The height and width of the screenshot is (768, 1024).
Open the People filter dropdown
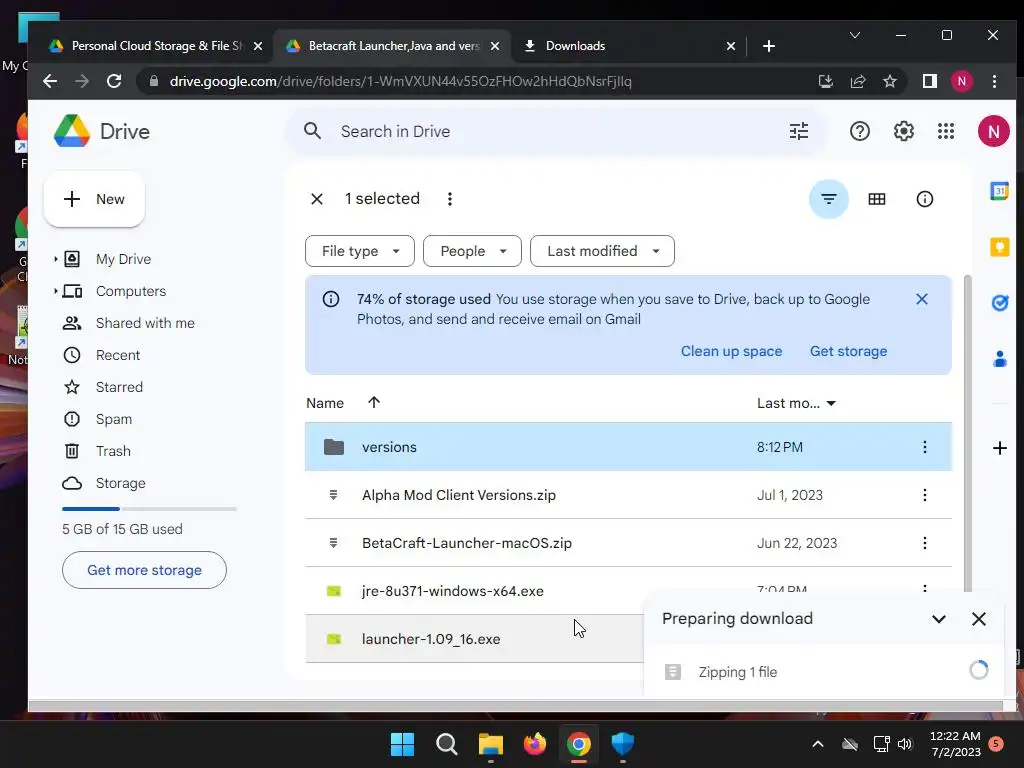pos(472,251)
